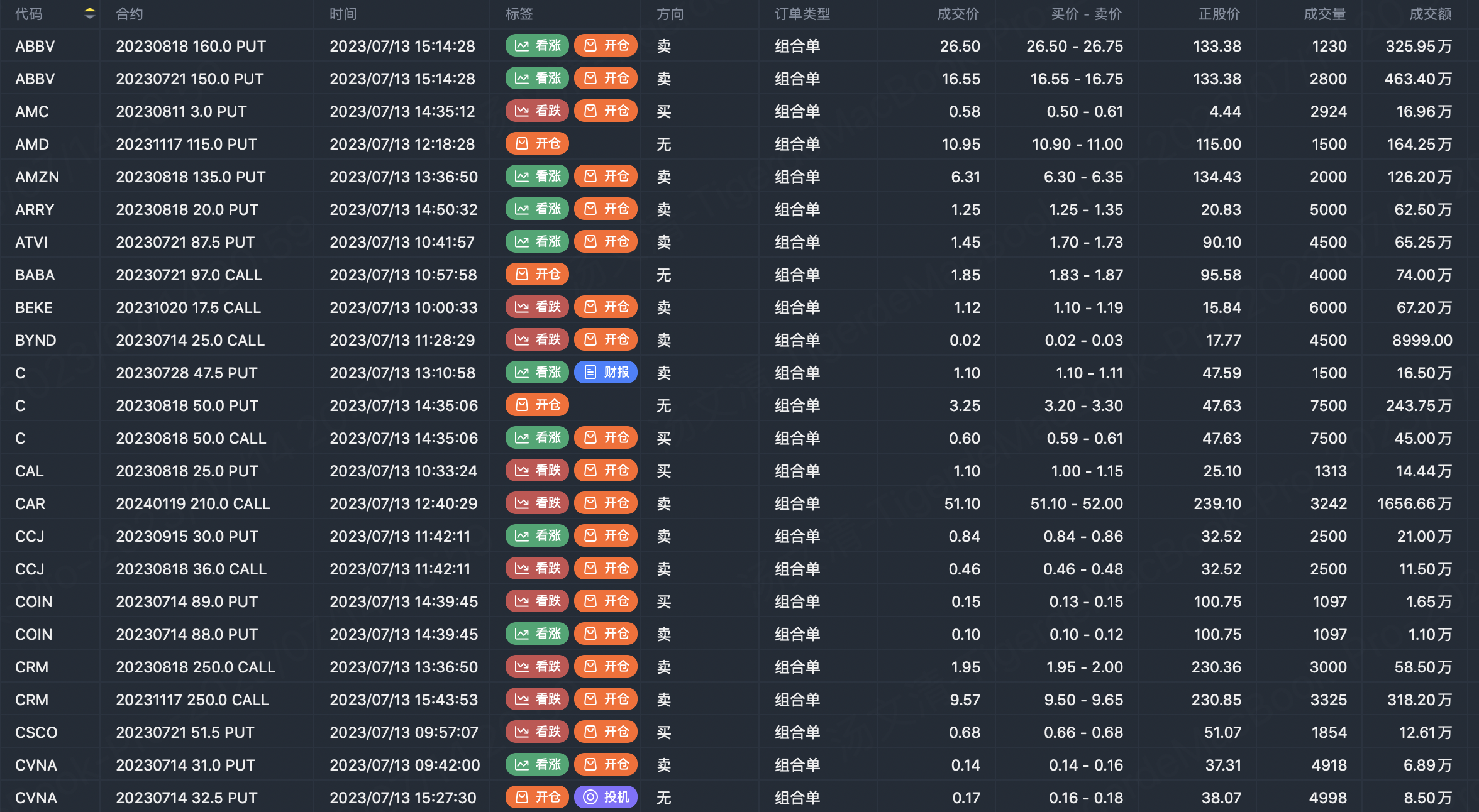Open ticker BEKE in the list

[34, 307]
